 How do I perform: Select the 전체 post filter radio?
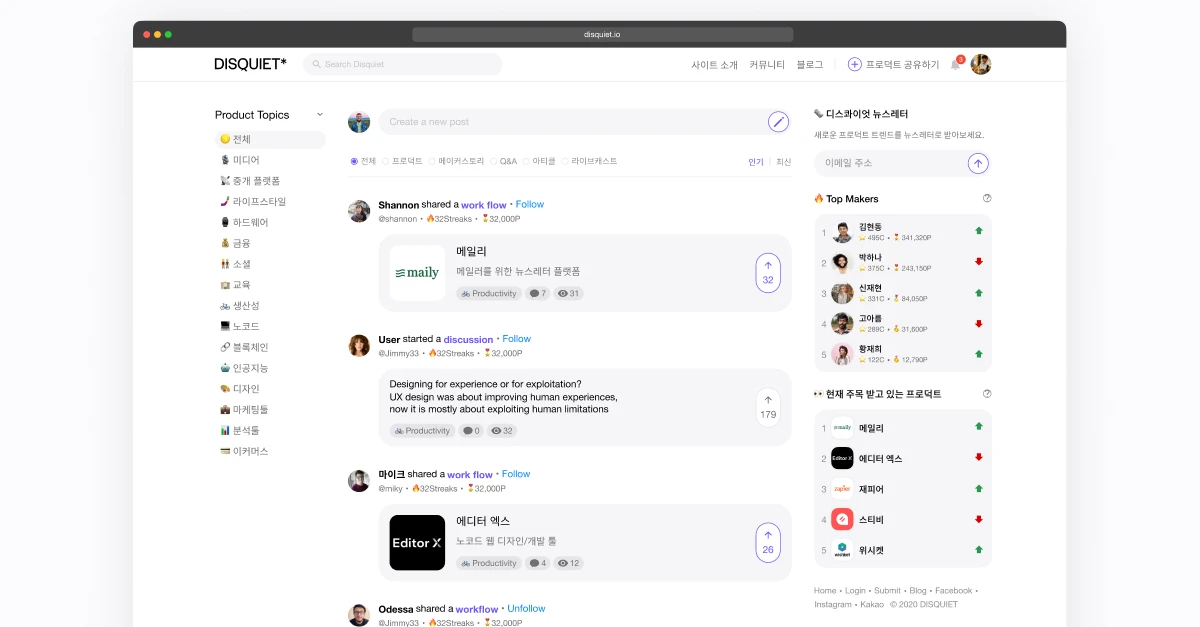354,161
